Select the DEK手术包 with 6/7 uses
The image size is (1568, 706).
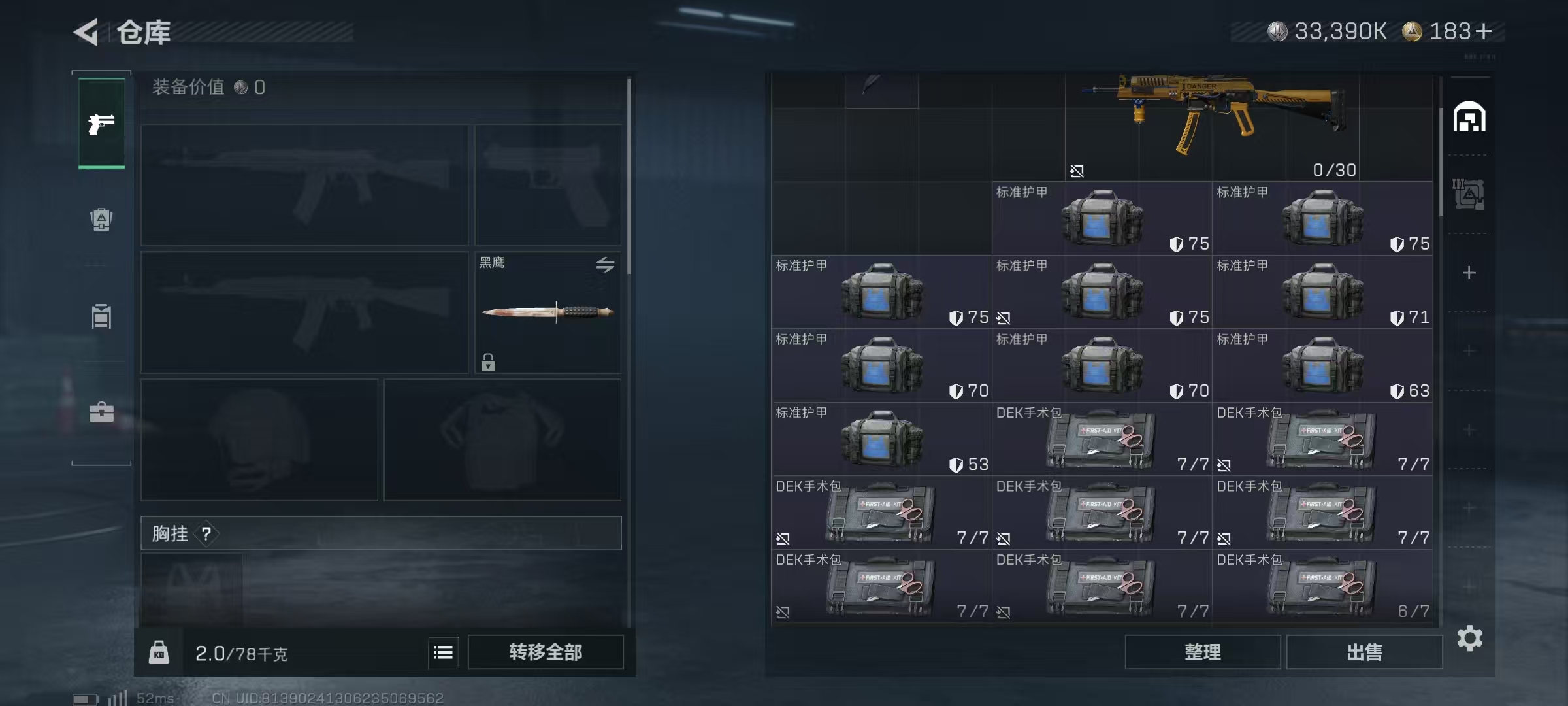(x=1322, y=586)
